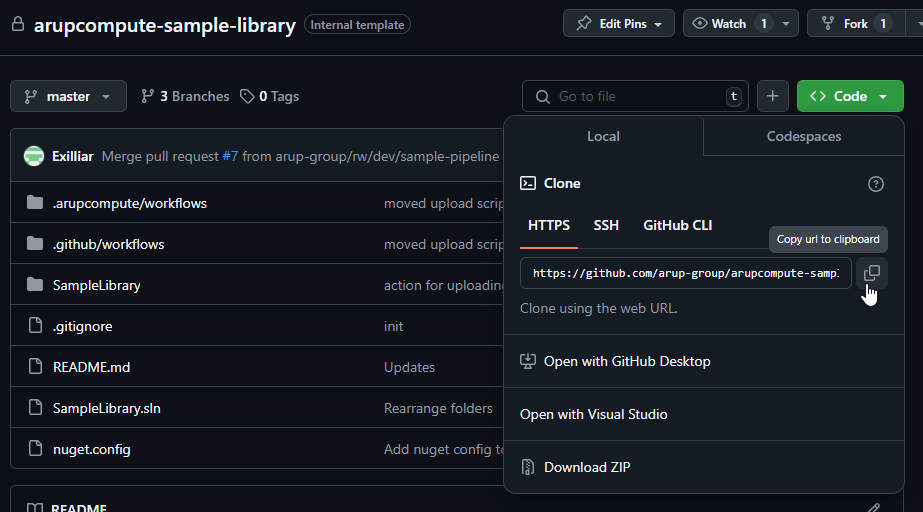This screenshot has width=923, height=512.
Task: Click Exilliar's avatar image
Action: [34, 156]
